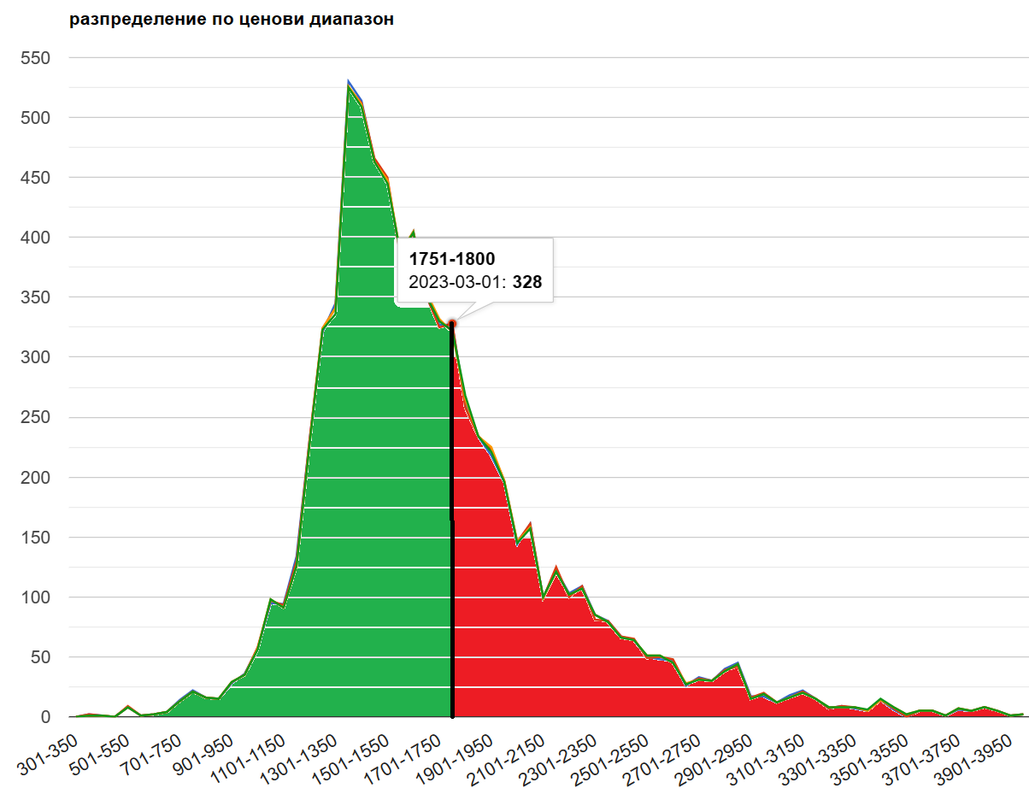Click the y-axis label 500

pos(35,117)
